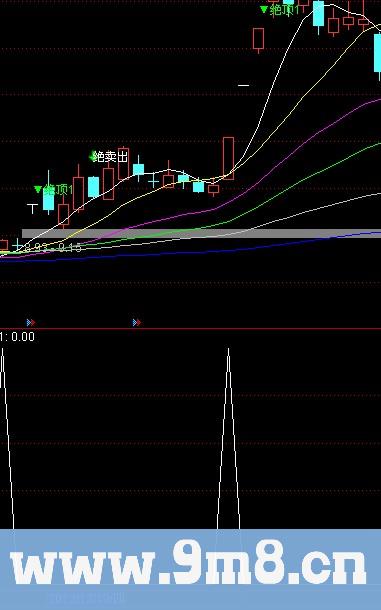381x610 pixels.
Task: Select the 8.93 - 9.15 price range text
Action: [52, 247]
